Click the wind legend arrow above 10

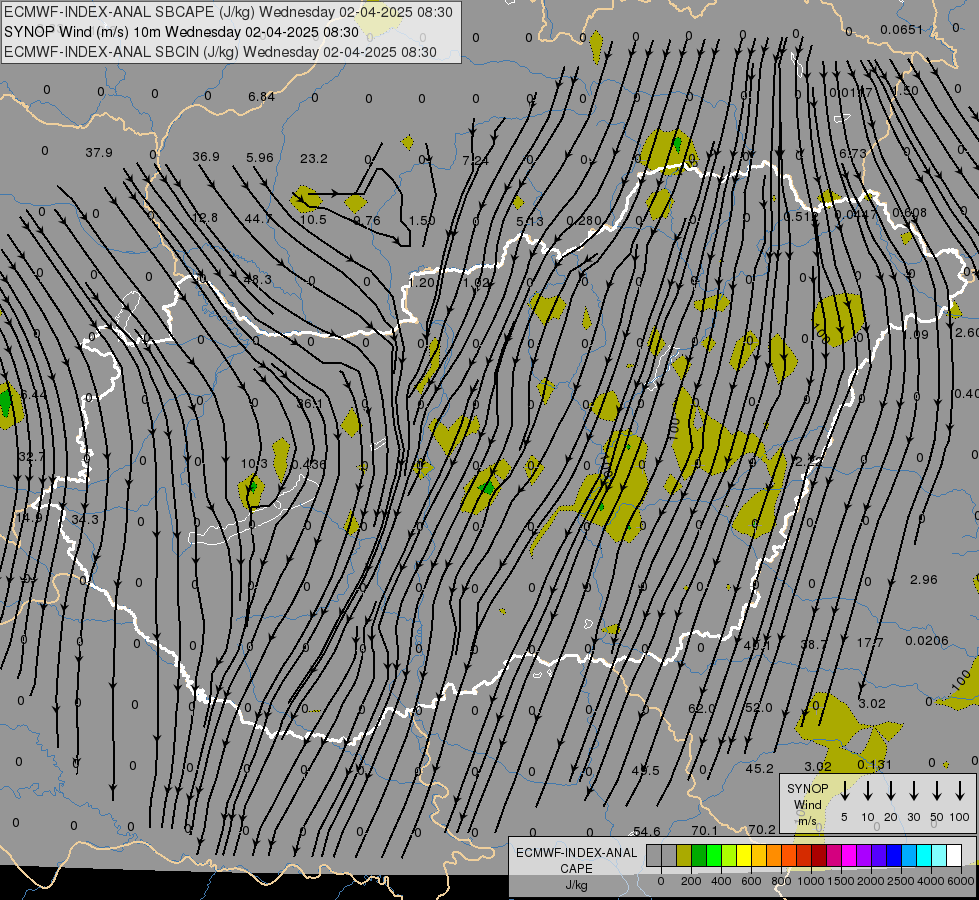coord(868,790)
